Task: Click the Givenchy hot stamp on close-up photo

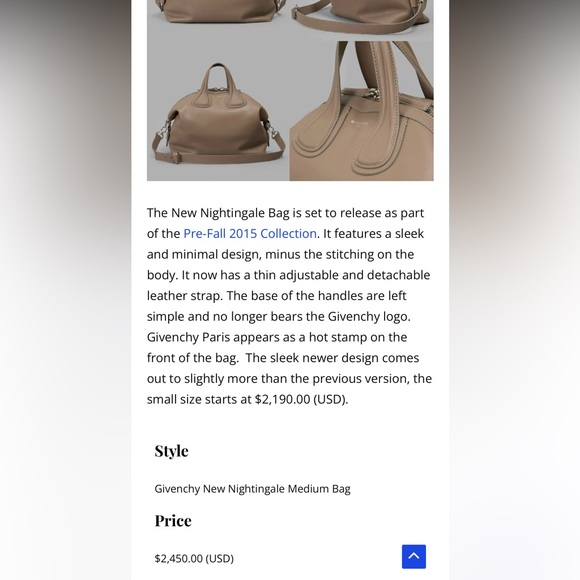Action: (x=359, y=123)
